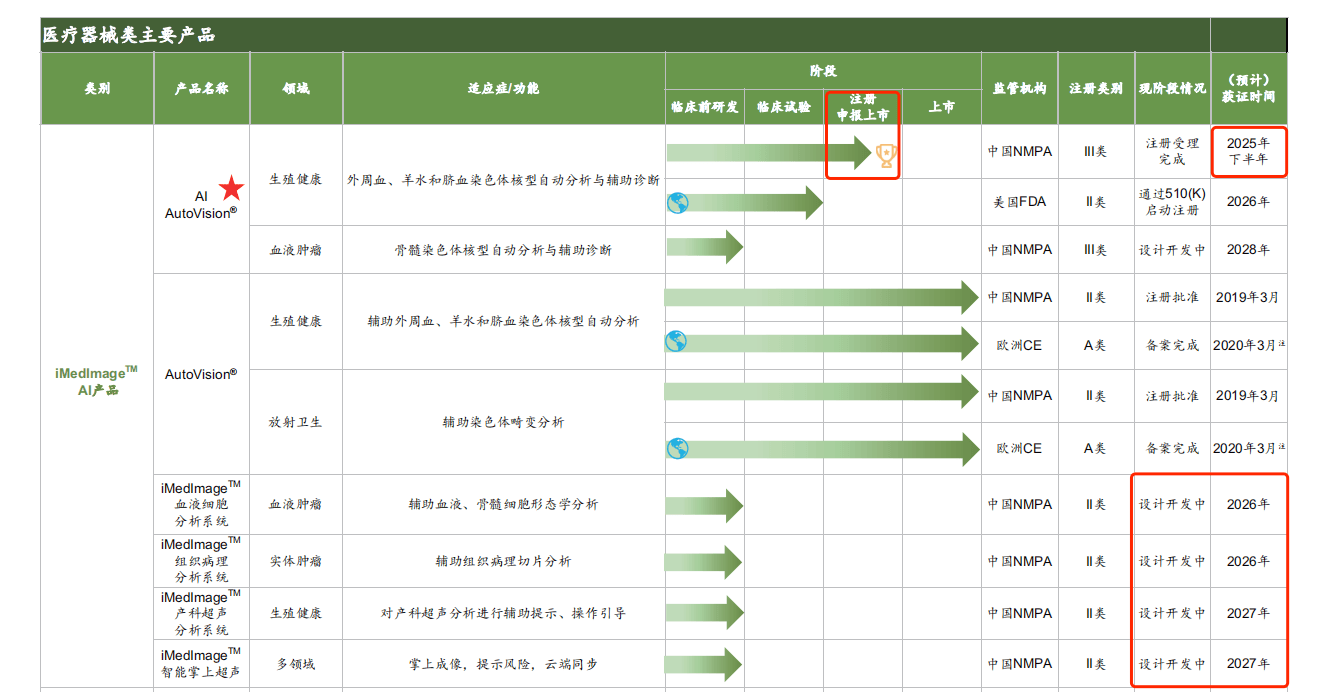Click the red star beside AI AutoVision
Viewport: 1328px width, 692px height.
coord(231,187)
